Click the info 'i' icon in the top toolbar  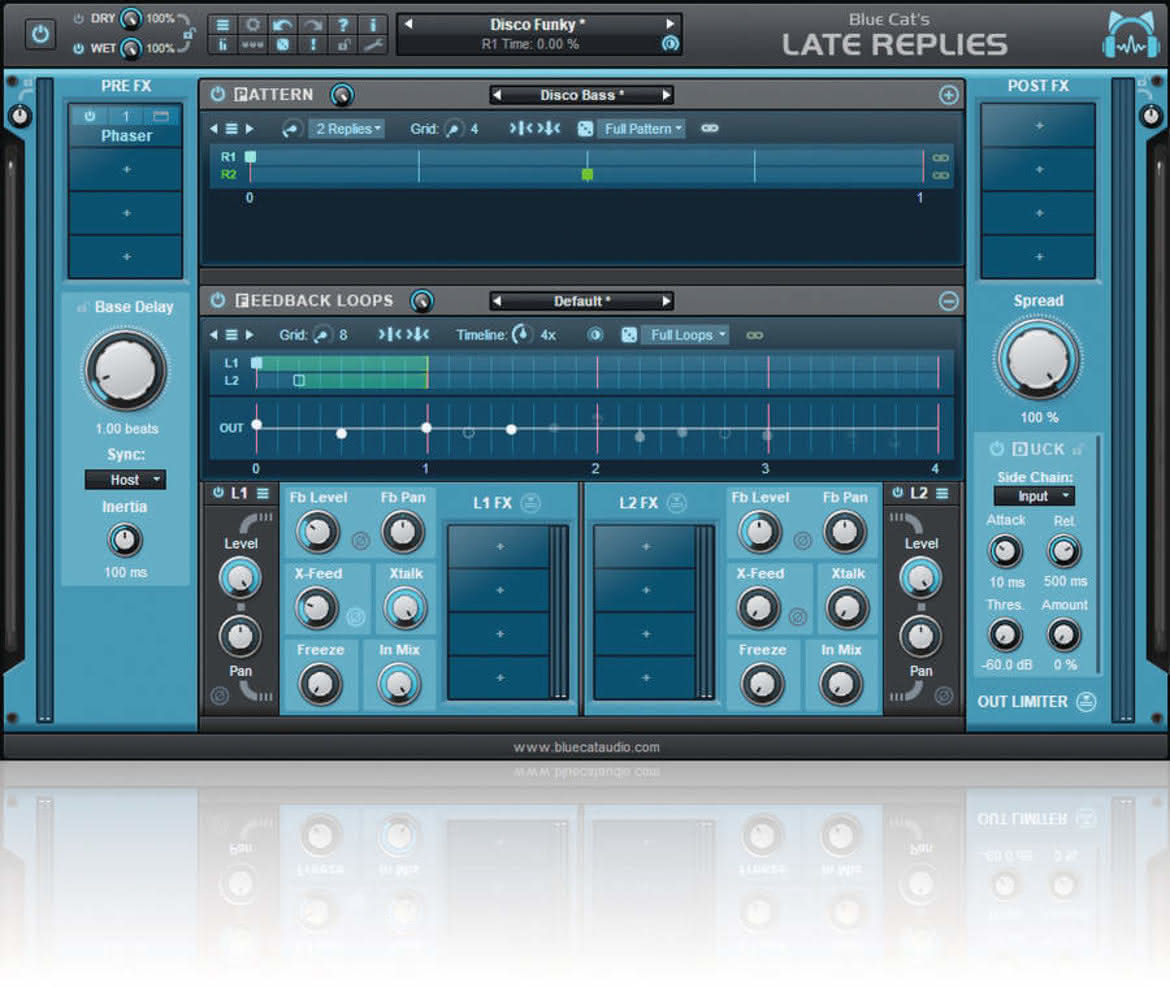pos(373,25)
